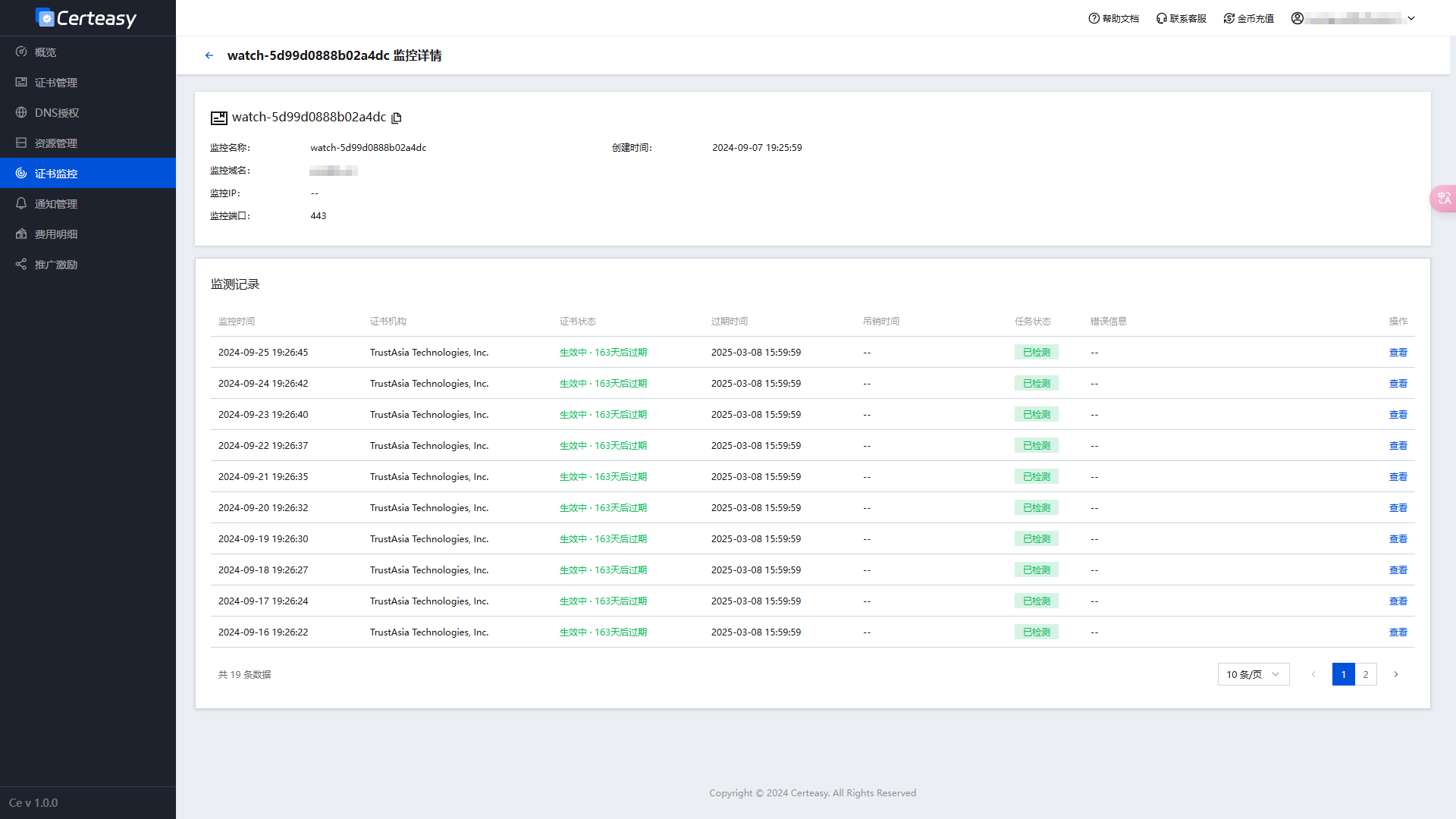Screen dimensions: 1456x819
Task: Click the 帮助文档 question mark icon
Action: point(1094,18)
